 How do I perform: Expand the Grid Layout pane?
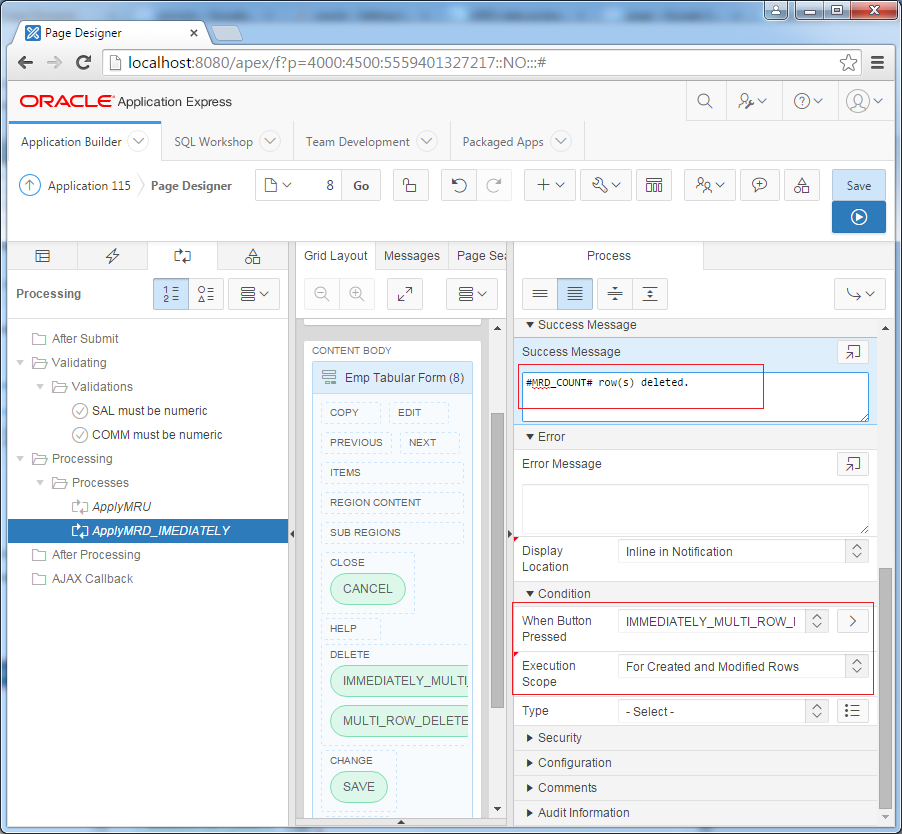(405, 294)
